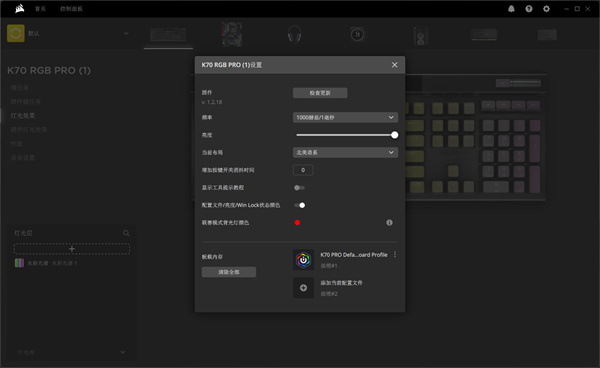Viewport: 600px width, 368px height.
Task: Click the info icon beside backlight color
Action: click(x=389, y=223)
